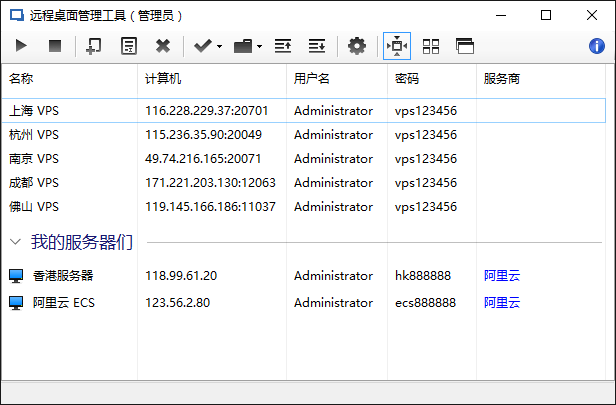Toggle the tabbed window view button
The height and width of the screenshot is (405, 616).
pos(464,46)
